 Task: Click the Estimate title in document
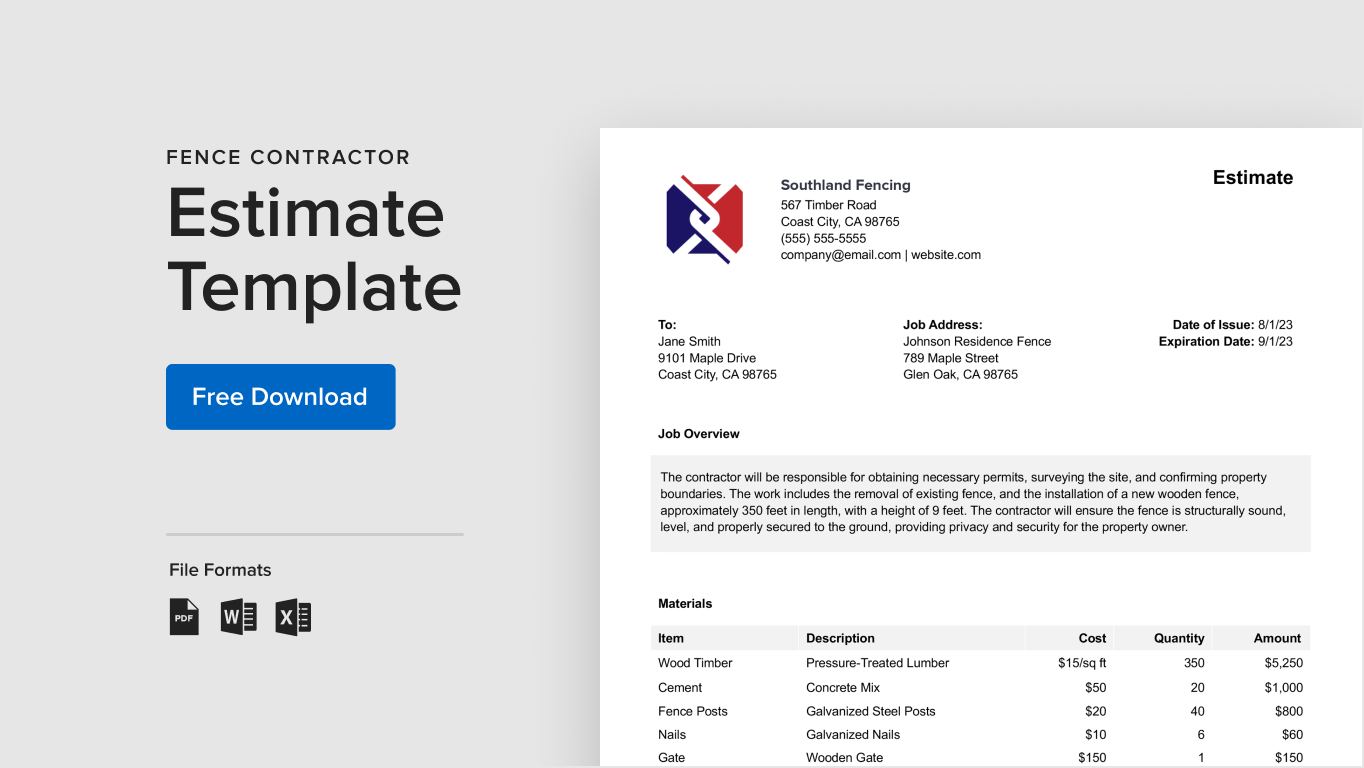click(1252, 178)
